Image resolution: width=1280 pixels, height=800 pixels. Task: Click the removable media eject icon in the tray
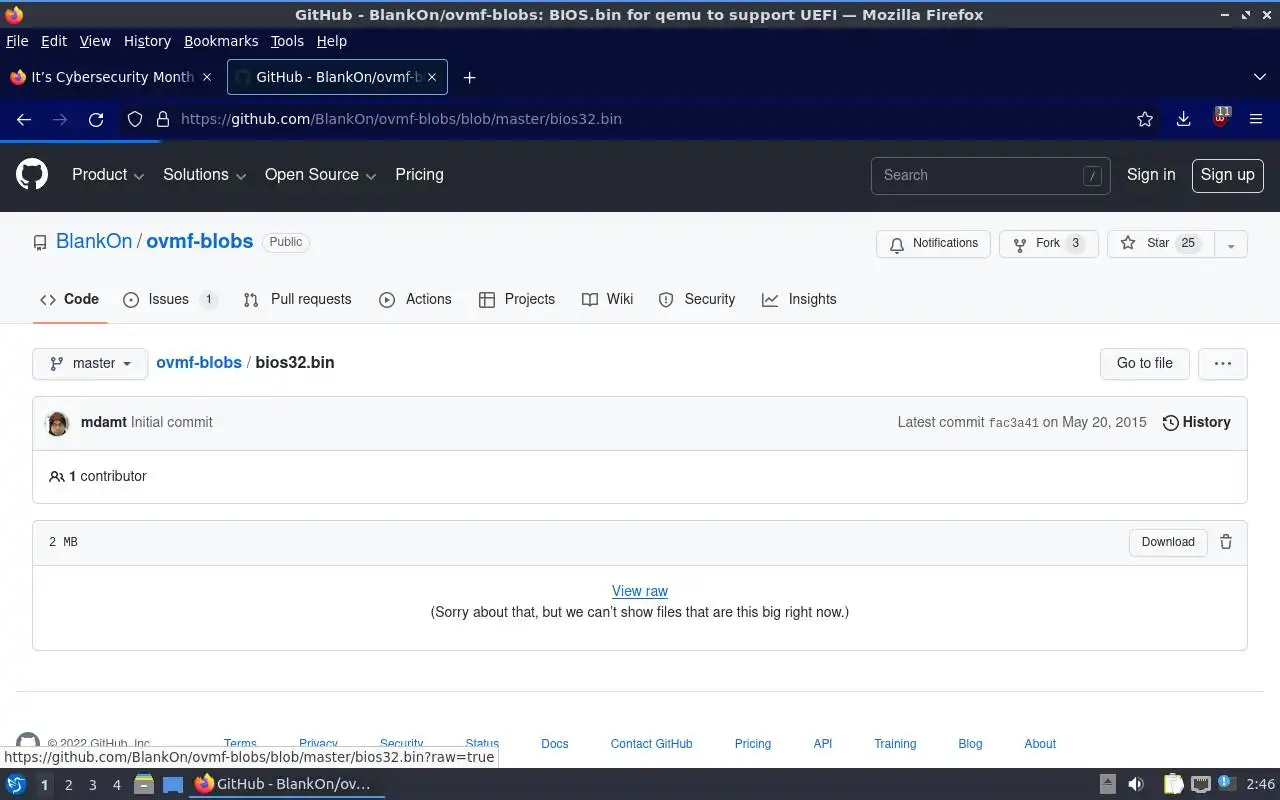[1108, 784]
